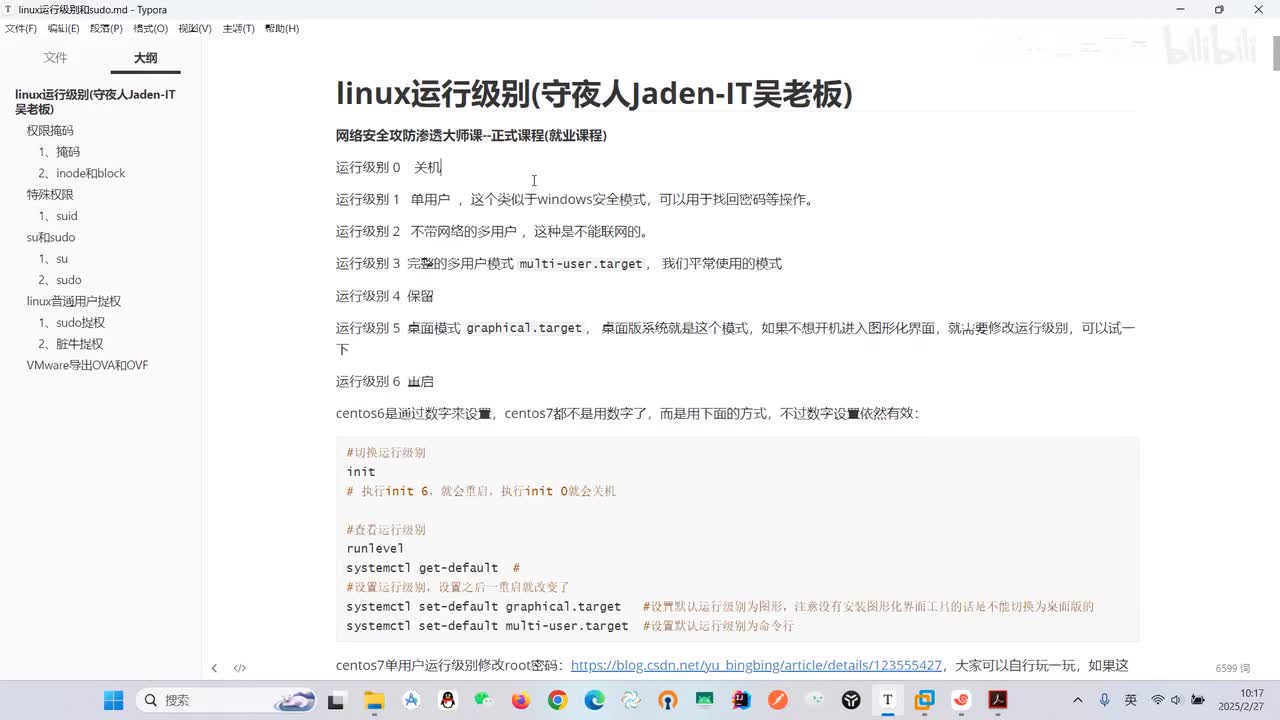Go to outline item 2、脏牛提权
This screenshot has height=720, width=1280.
point(71,344)
